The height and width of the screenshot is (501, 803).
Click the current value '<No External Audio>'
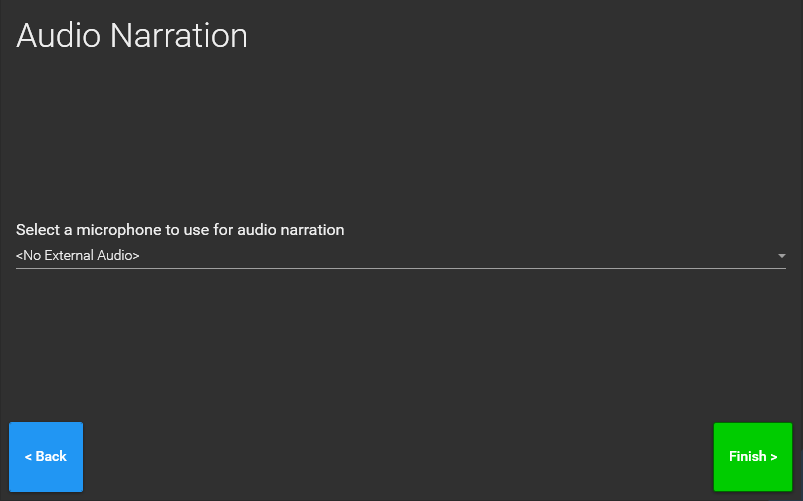[x=78, y=256]
